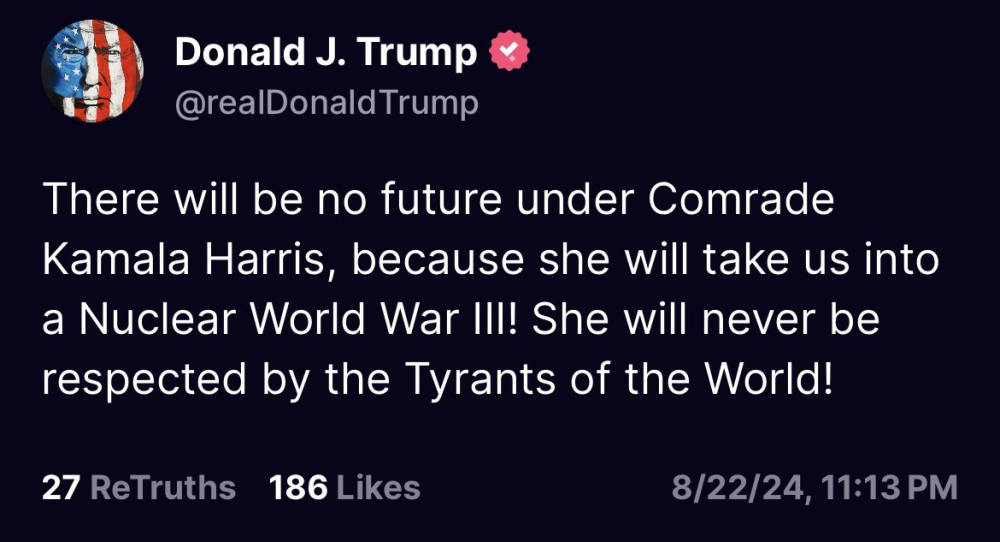This screenshot has width=1000, height=542.
Task: Open the 186 Likes list
Action: (x=344, y=488)
